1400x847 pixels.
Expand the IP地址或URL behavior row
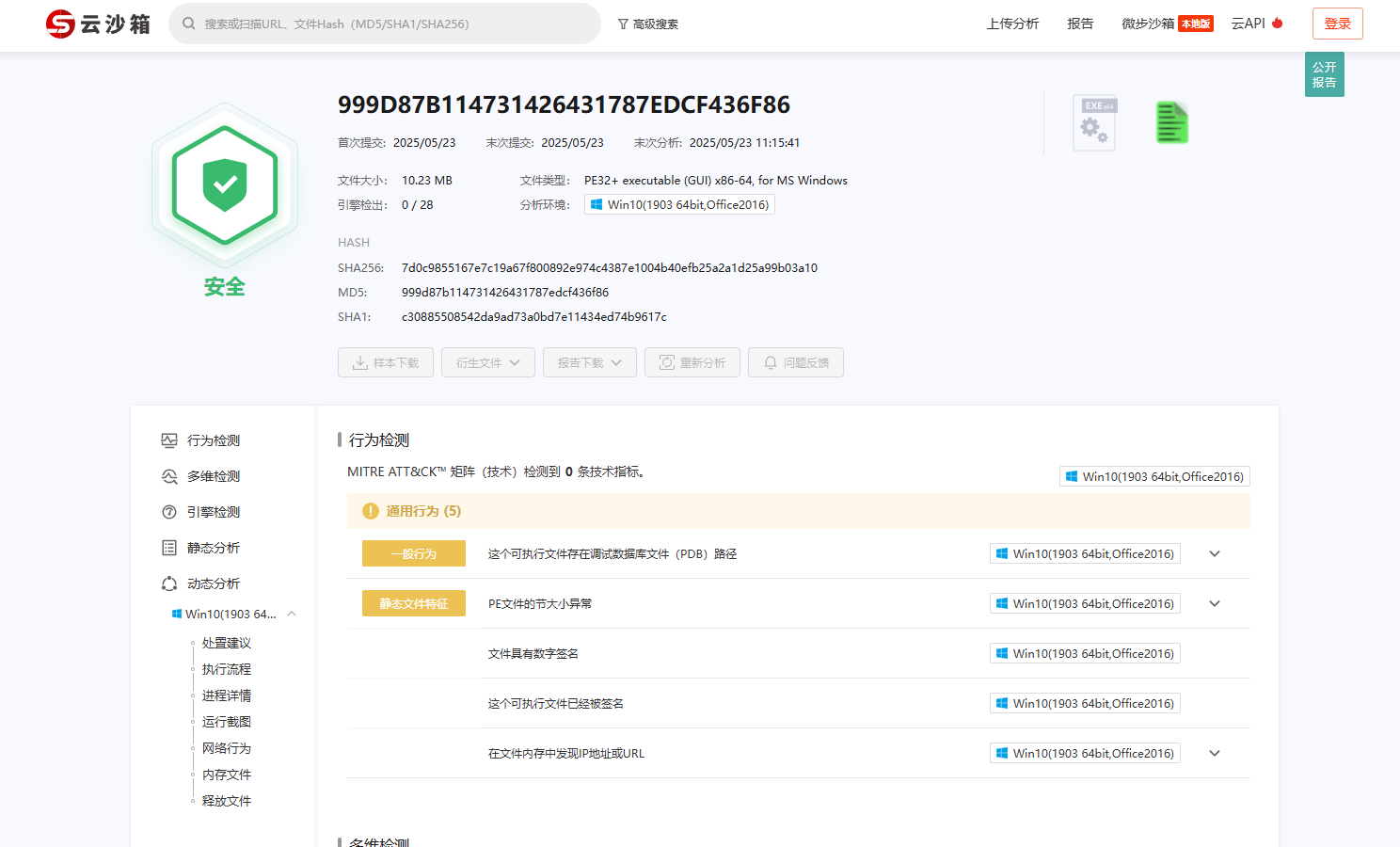coord(1215,753)
